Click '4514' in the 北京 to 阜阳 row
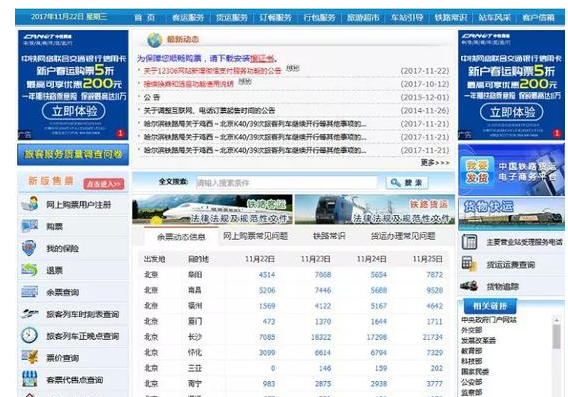The height and width of the screenshot is (397, 568). click(x=267, y=275)
